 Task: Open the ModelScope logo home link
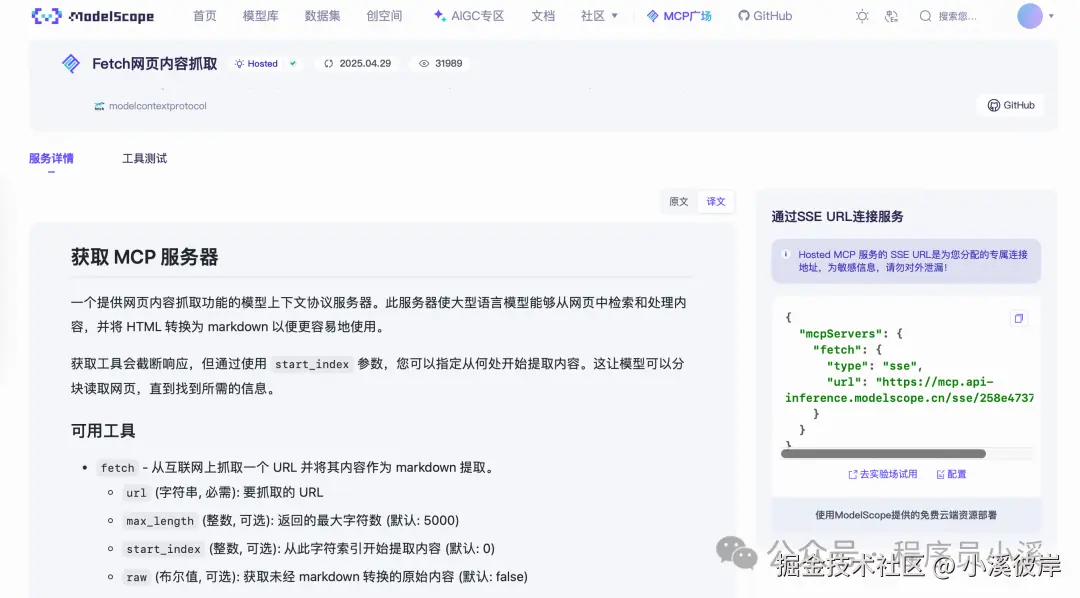tap(93, 16)
